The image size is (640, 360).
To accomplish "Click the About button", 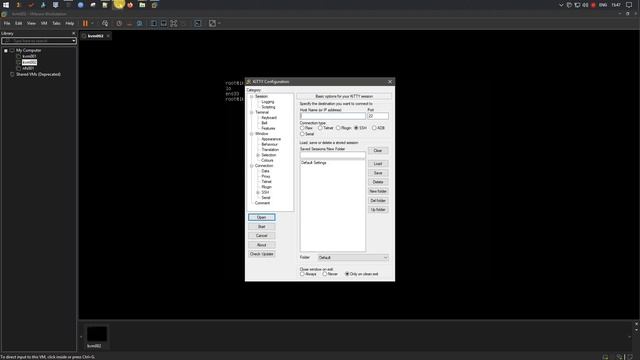I will [262, 245].
